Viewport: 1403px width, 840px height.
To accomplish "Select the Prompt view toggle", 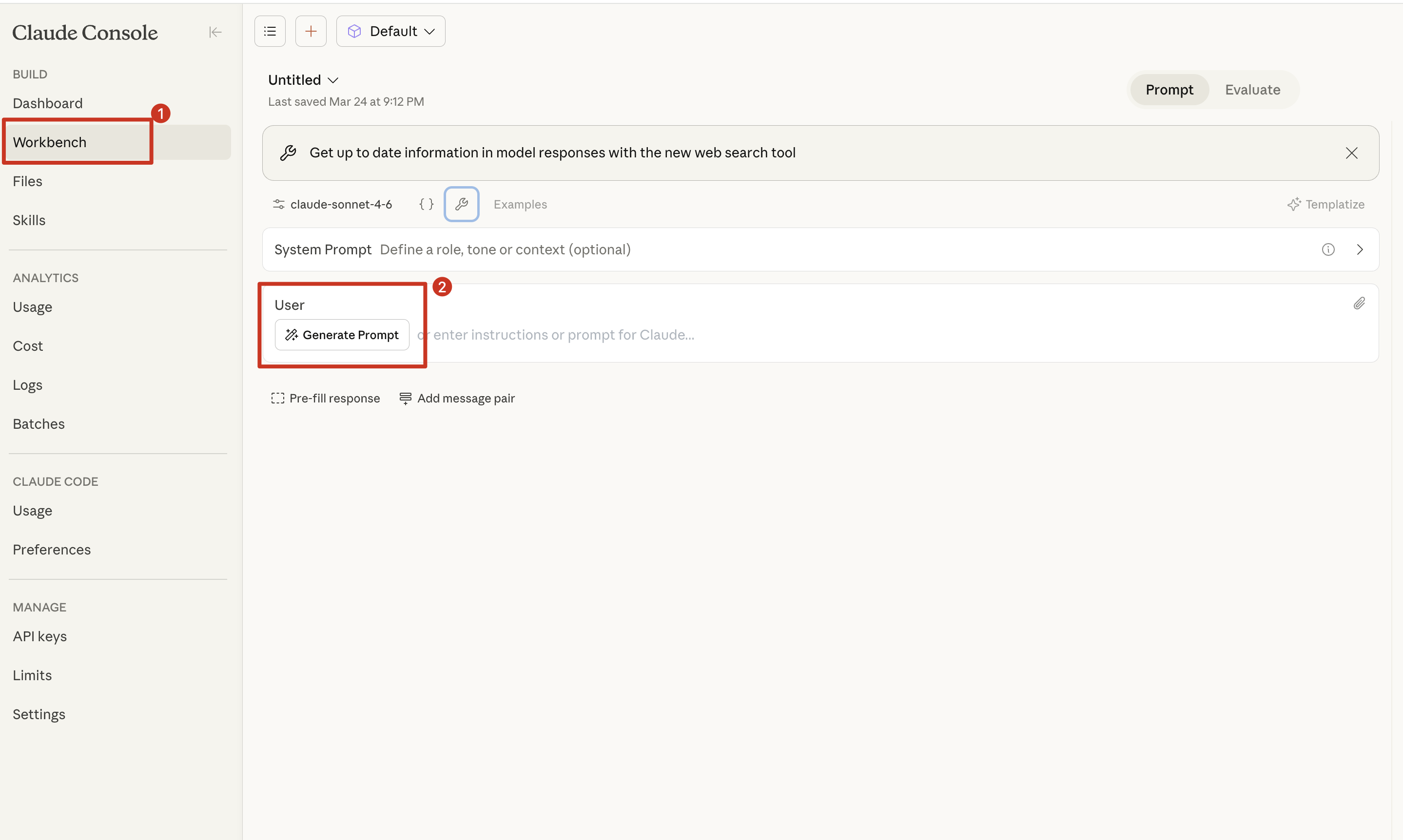I will 1169,90.
